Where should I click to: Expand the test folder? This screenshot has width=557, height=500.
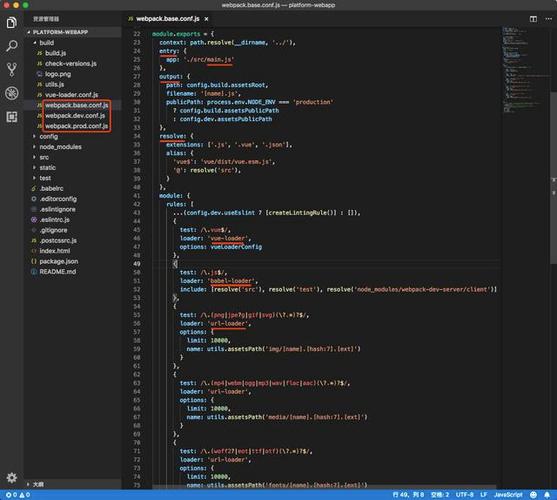point(73,178)
